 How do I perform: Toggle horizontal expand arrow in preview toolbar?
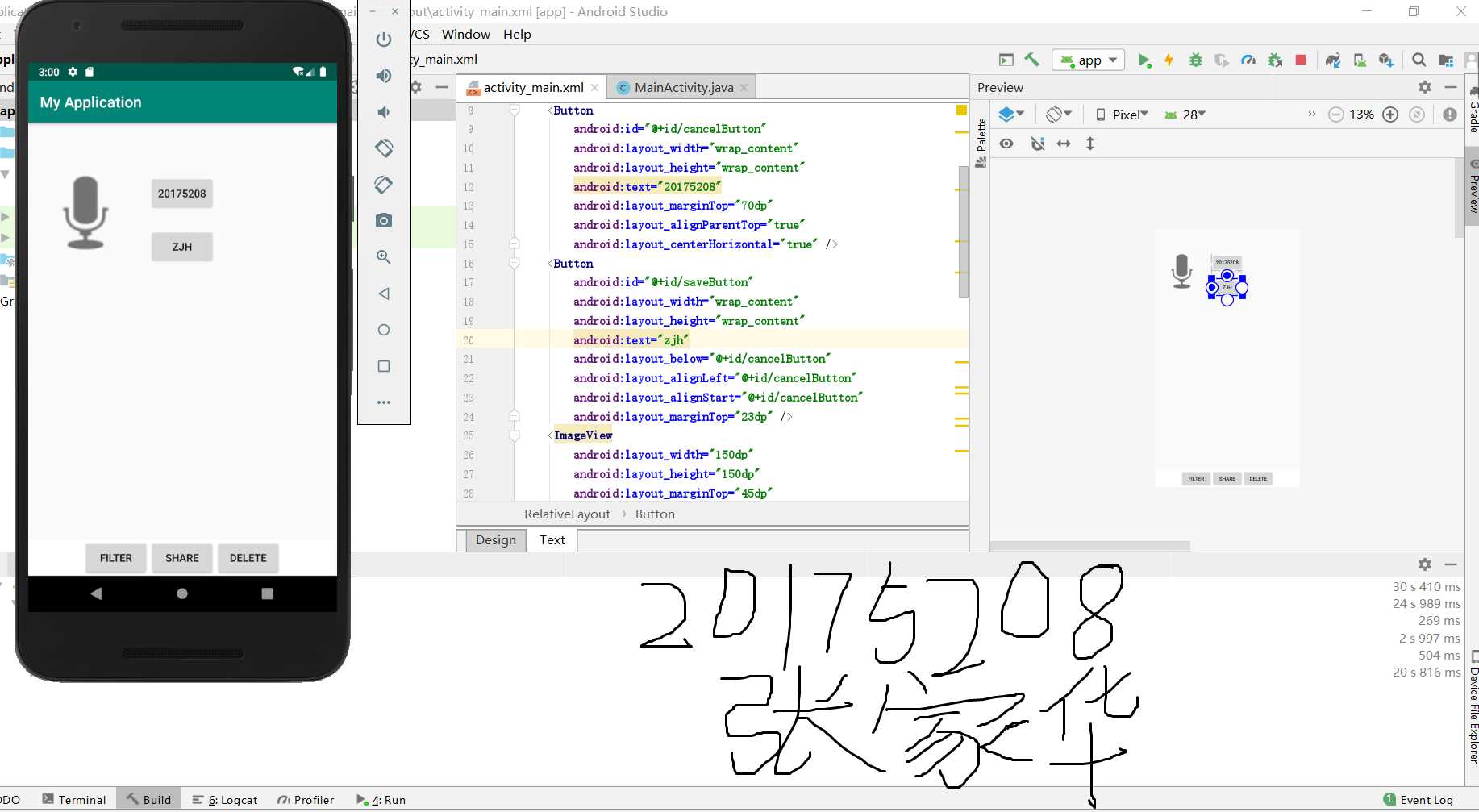point(1064,144)
